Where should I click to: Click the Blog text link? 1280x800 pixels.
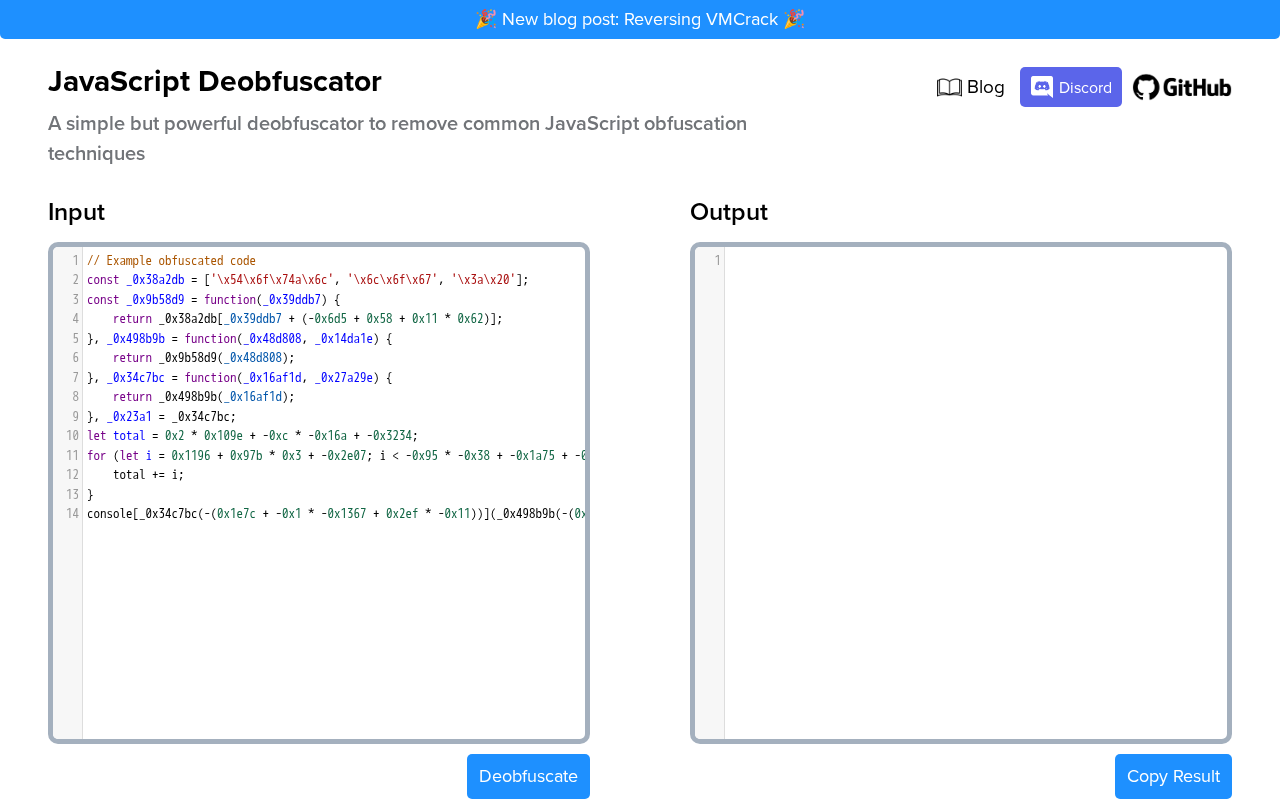coord(985,87)
